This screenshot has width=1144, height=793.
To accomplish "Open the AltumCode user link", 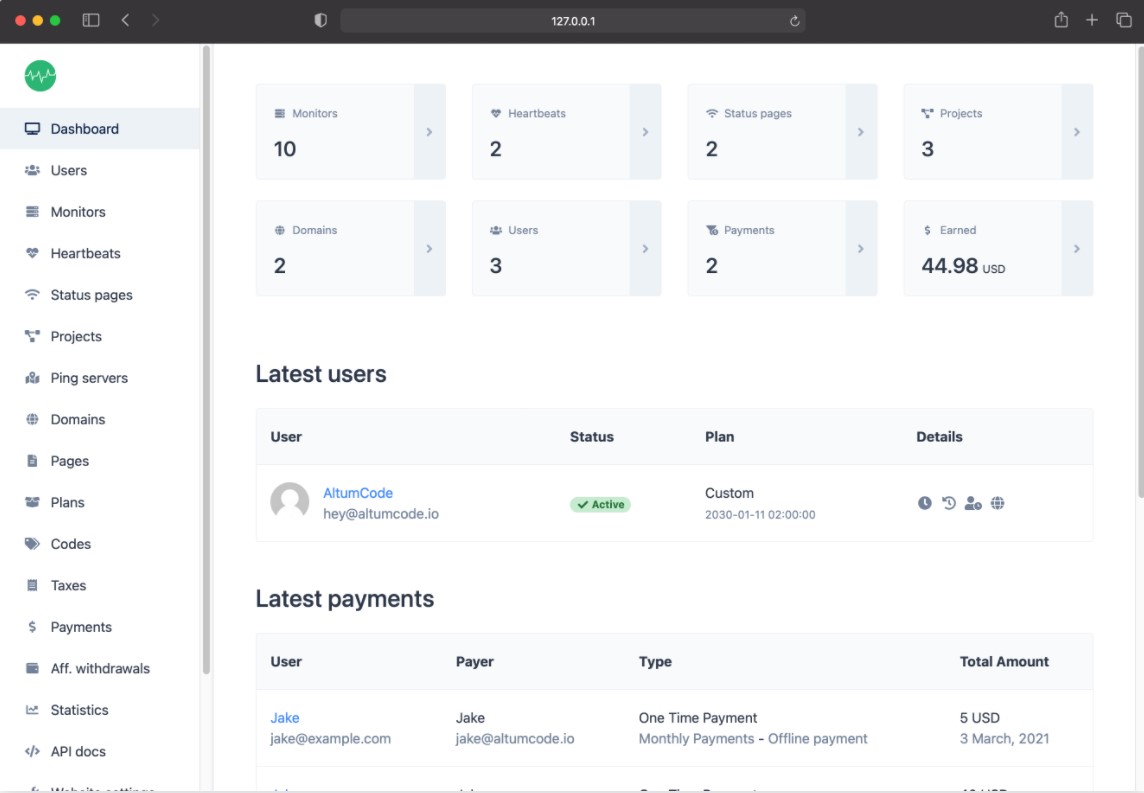I will click(358, 493).
